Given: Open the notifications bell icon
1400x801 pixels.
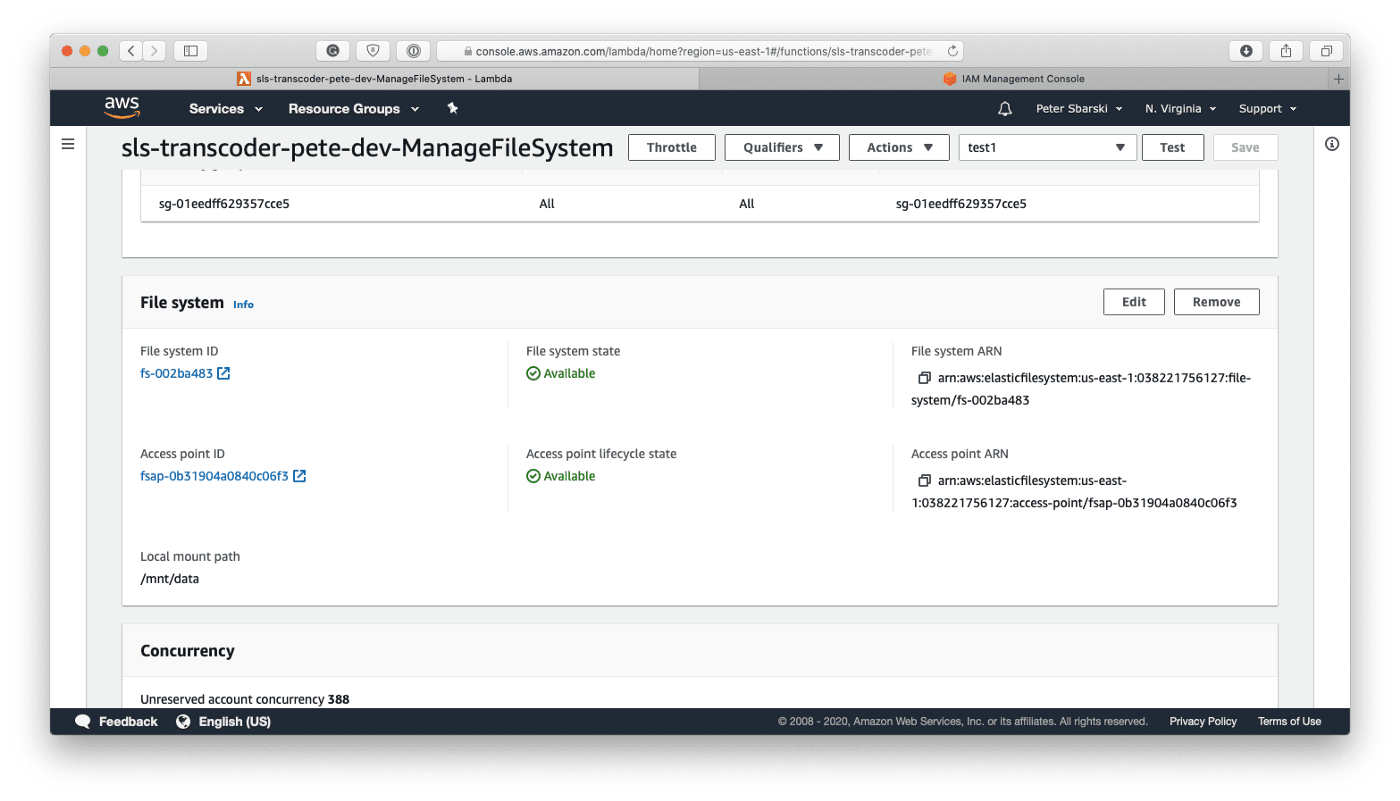Looking at the screenshot, I should point(1005,108).
